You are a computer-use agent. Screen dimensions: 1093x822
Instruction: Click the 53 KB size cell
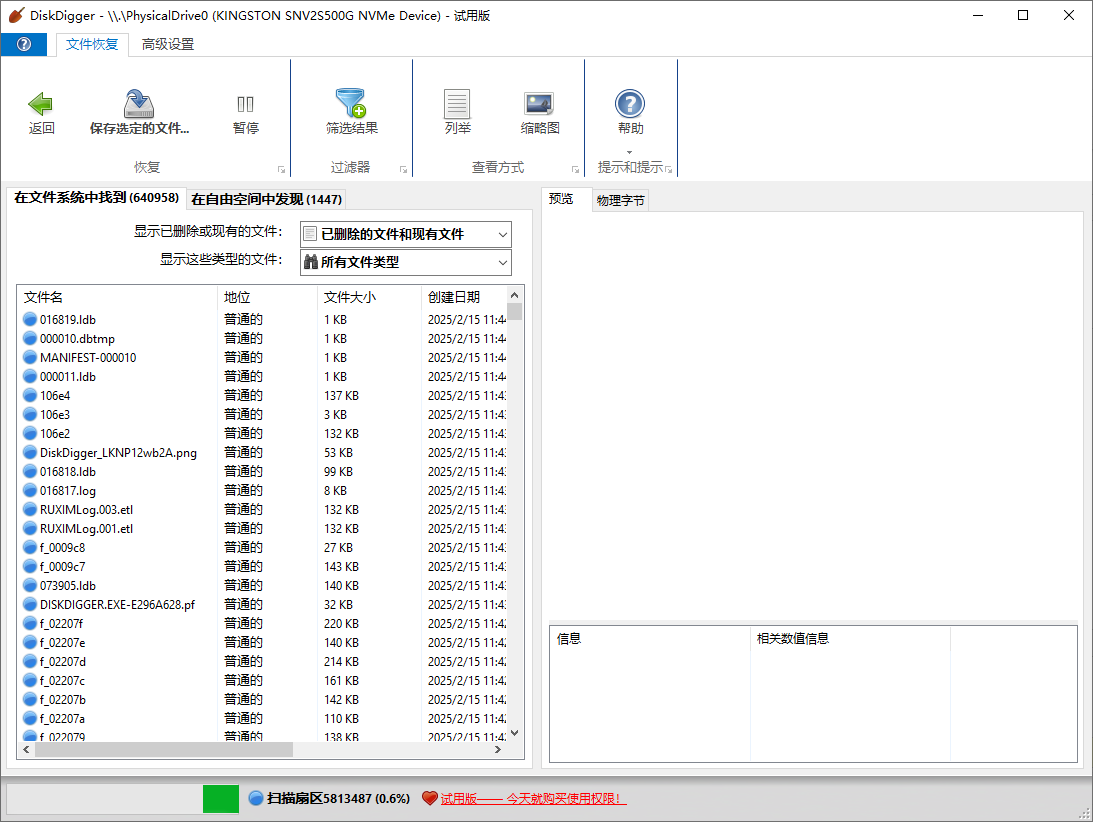coord(338,452)
